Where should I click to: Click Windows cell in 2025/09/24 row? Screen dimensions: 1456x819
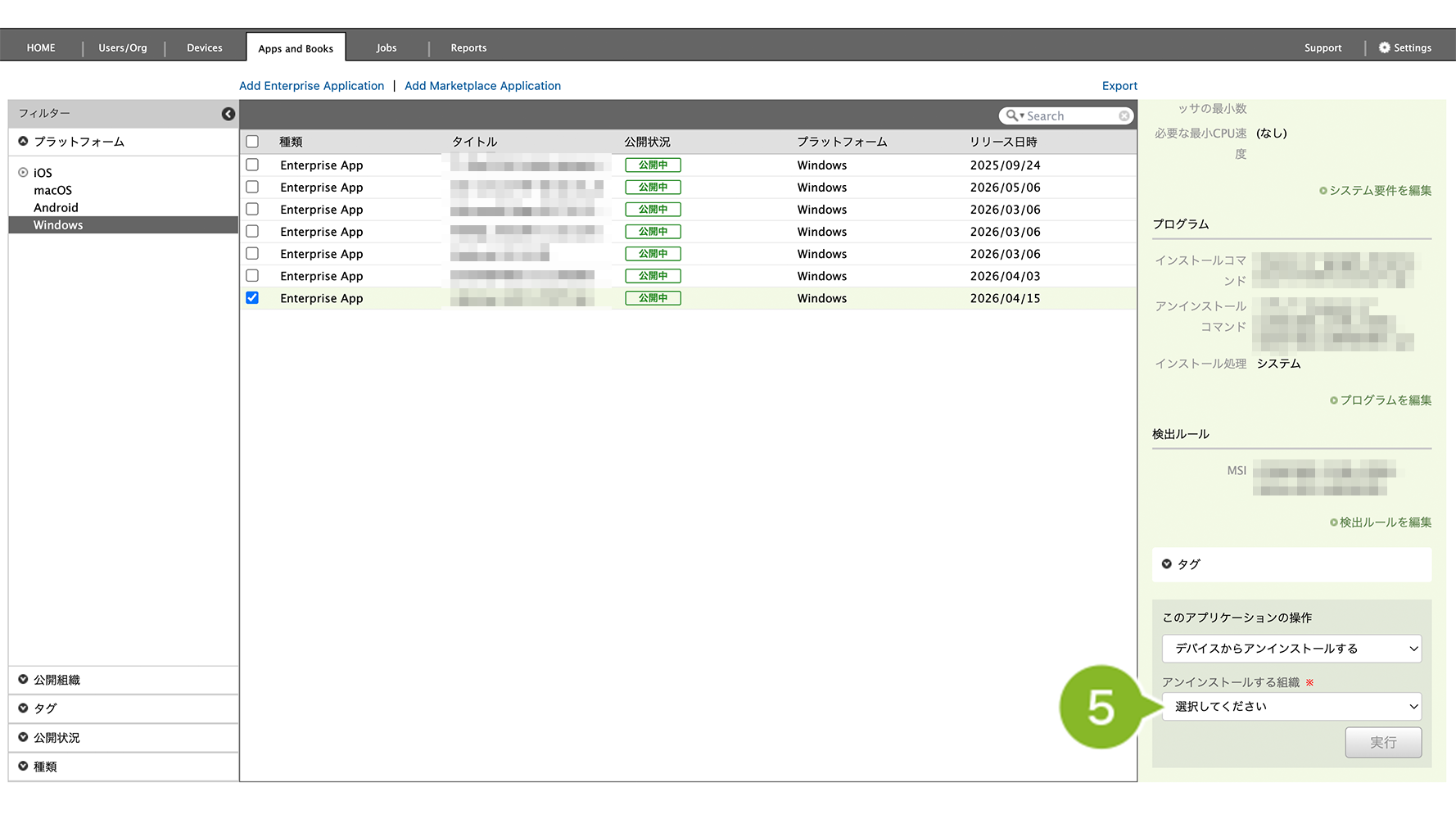(x=822, y=165)
